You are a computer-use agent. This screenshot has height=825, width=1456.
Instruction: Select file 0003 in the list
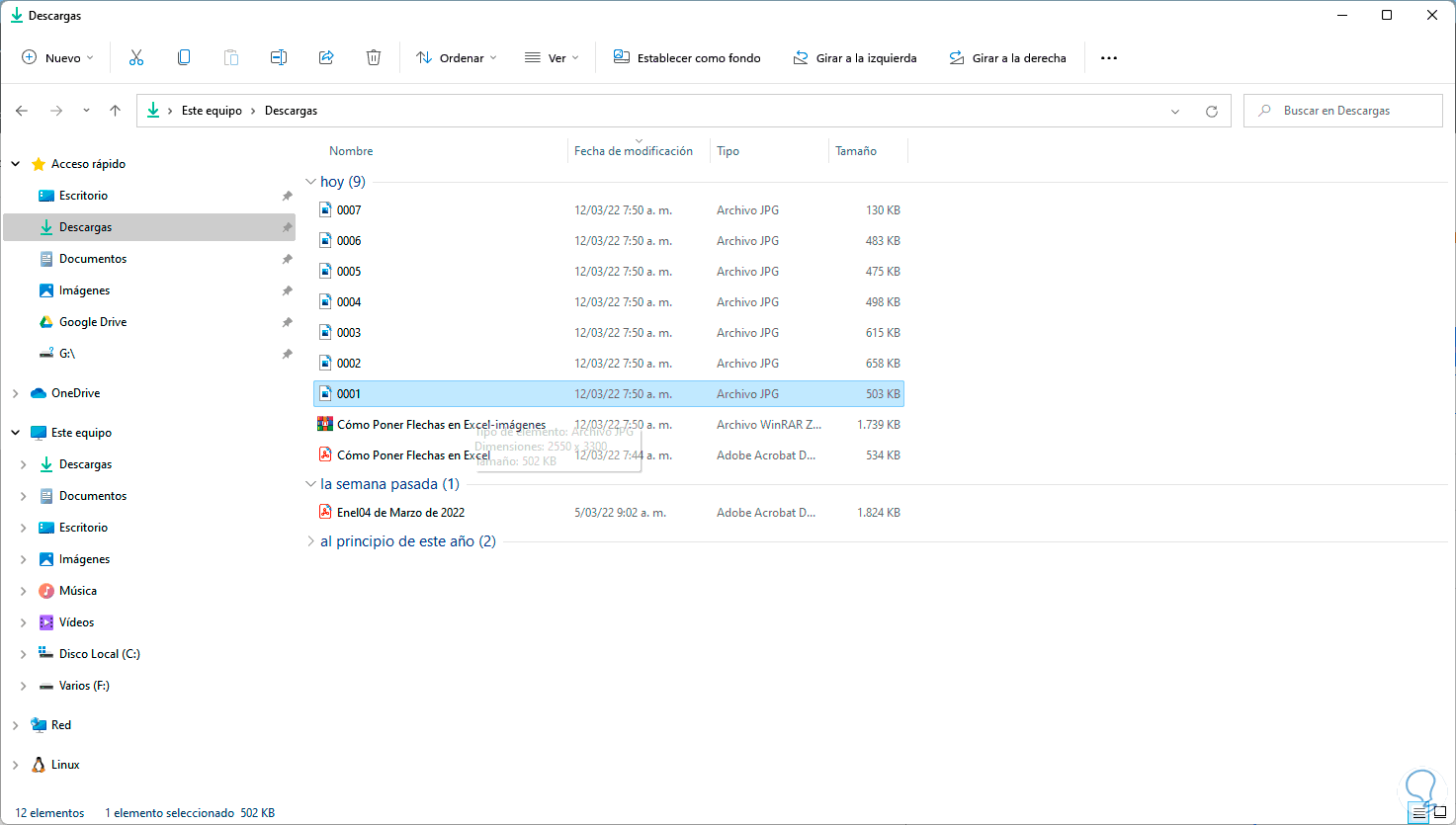609,332
